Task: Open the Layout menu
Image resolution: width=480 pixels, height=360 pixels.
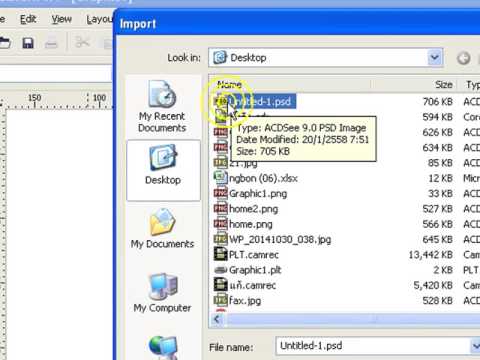Action: click(99, 19)
